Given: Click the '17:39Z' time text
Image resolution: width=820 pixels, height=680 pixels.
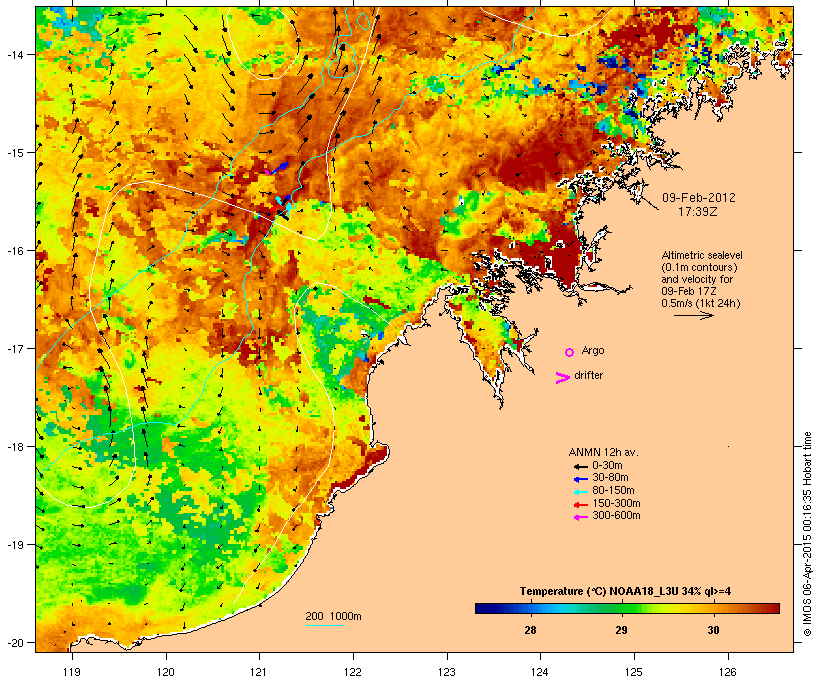Looking at the screenshot, I should [698, 212].
